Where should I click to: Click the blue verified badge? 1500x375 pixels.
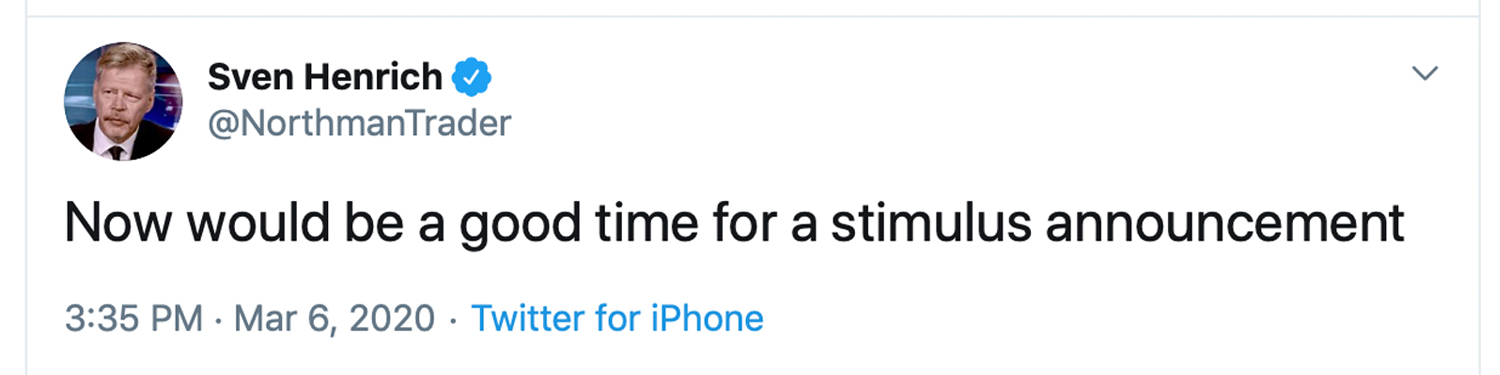click(x=471, y=77)
